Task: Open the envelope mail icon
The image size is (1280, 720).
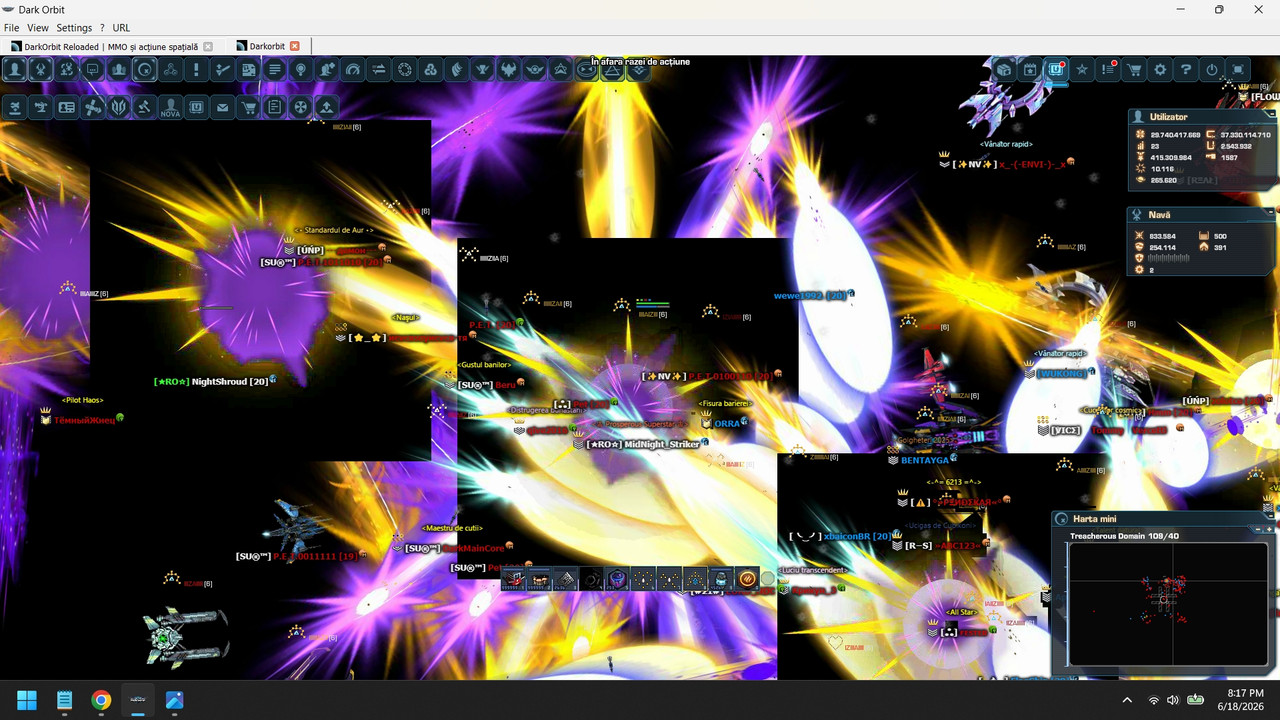Action: pyautogui.click(x=223, y=107)
